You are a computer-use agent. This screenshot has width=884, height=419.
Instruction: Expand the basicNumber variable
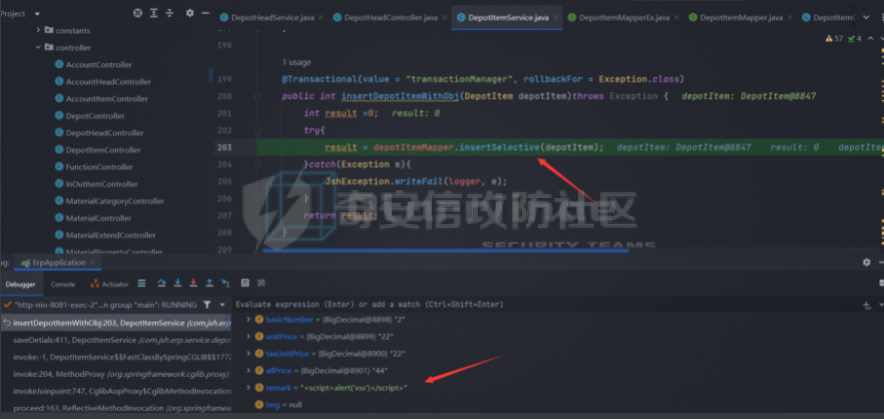coord(249,320)
